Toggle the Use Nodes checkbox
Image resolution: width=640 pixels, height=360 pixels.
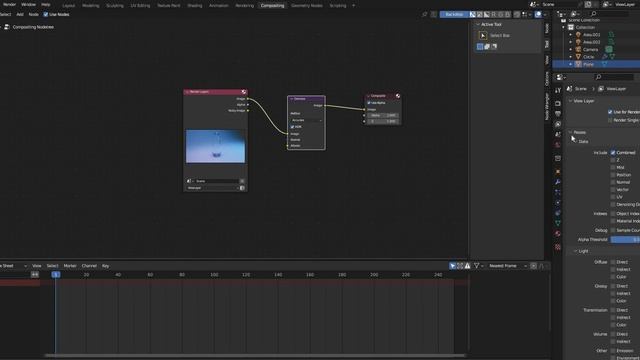coord(46,14)
